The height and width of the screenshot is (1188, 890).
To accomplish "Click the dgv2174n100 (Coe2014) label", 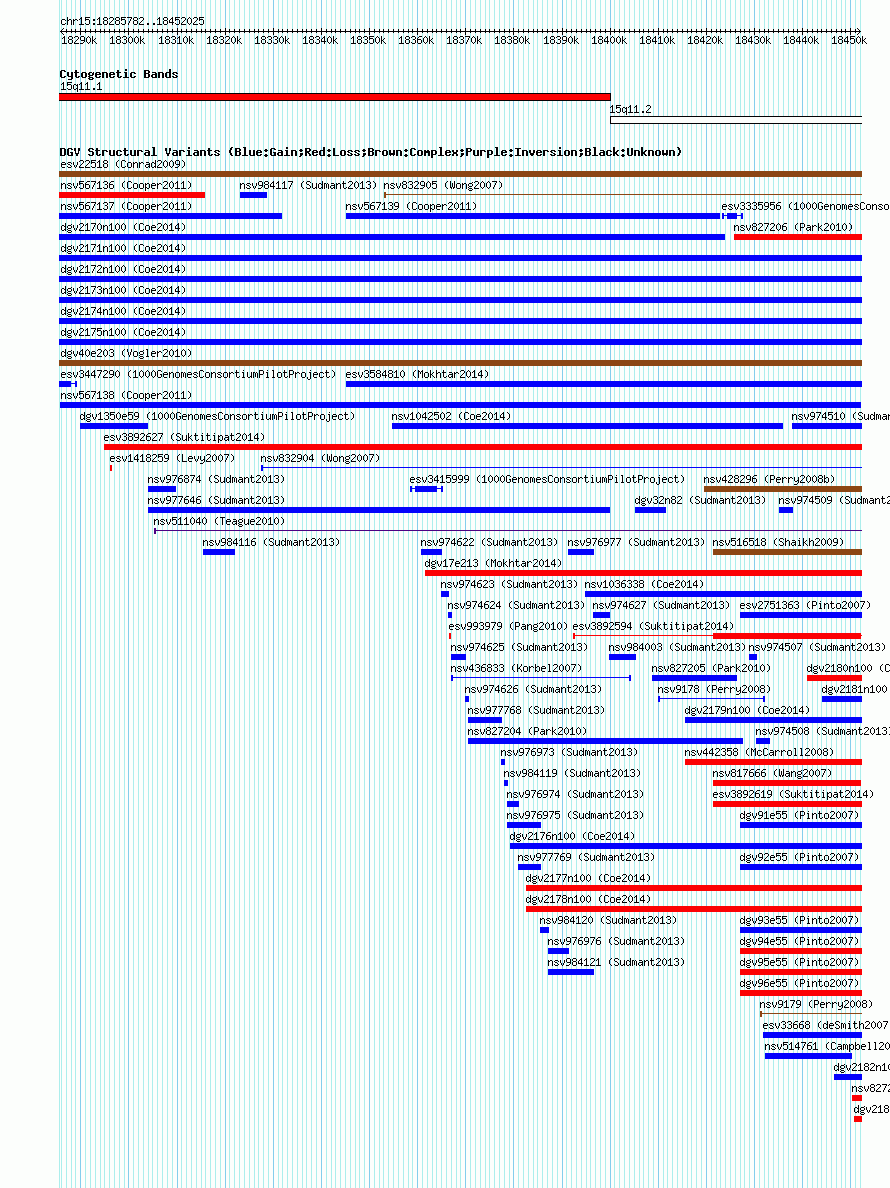I will point(123,311).
